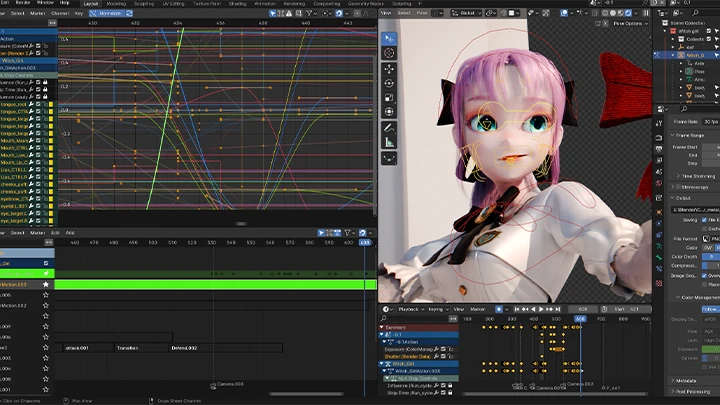Select the Defend.002 NLA strip
The width and height of the screenshot is (720, 405).
point(225,348)
